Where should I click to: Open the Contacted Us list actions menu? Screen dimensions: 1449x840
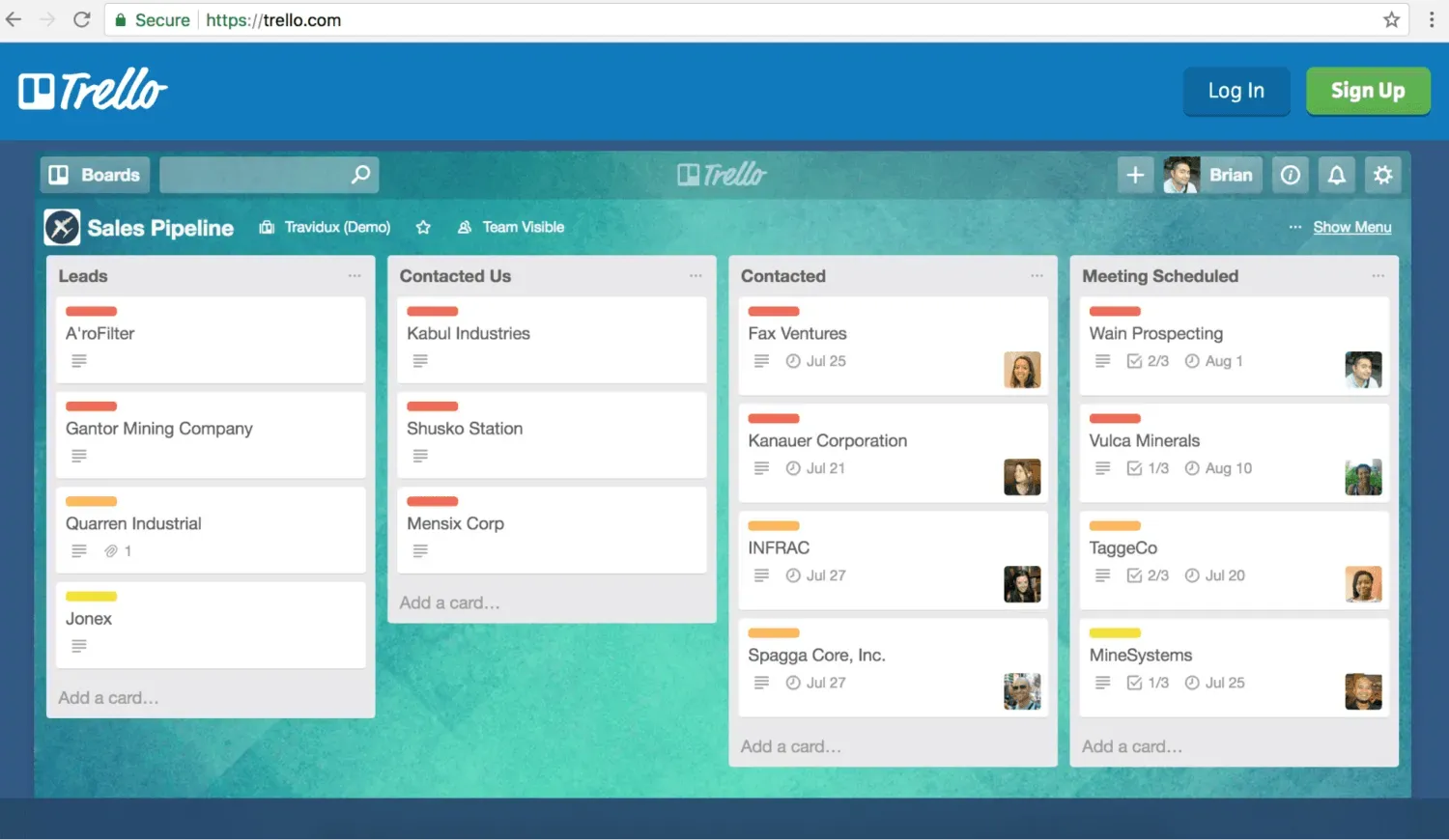click(696, 276)
